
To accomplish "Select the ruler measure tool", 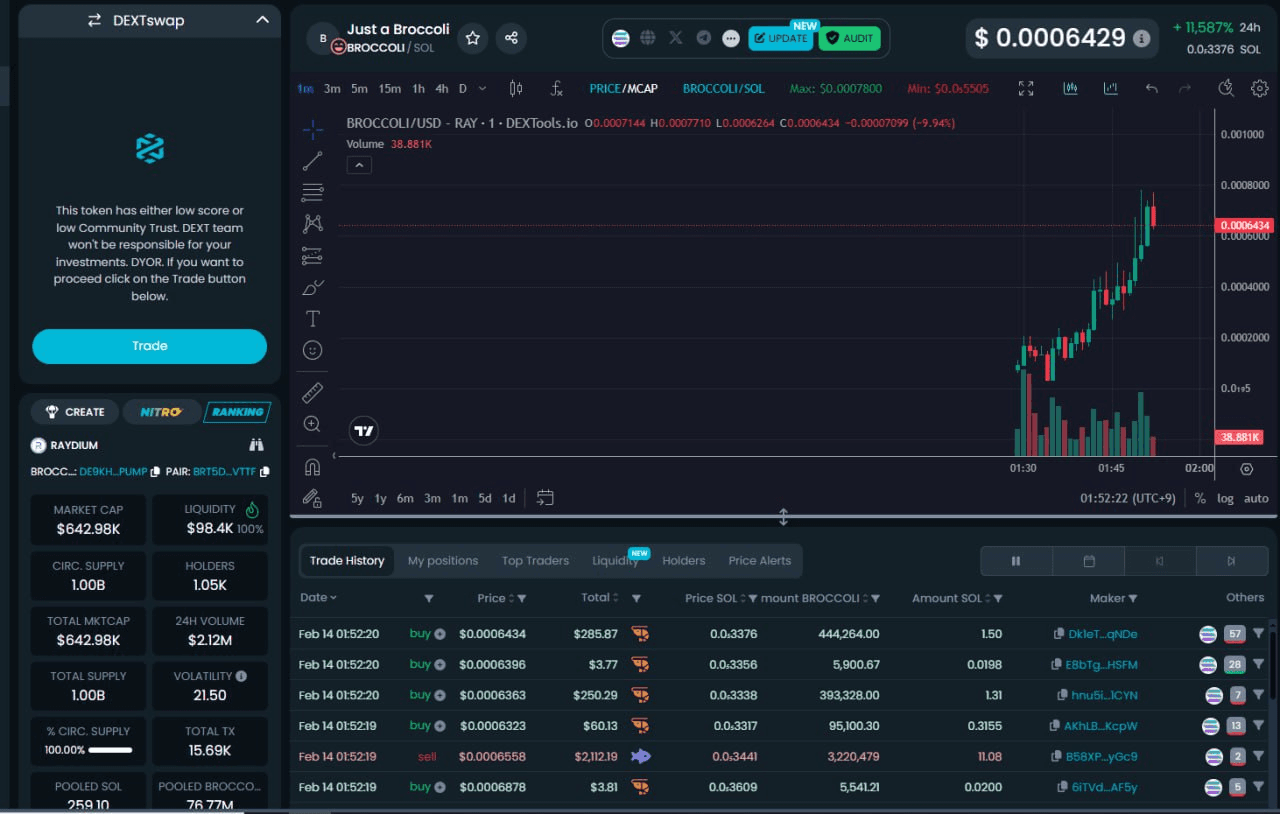I will tap(312, 392).
